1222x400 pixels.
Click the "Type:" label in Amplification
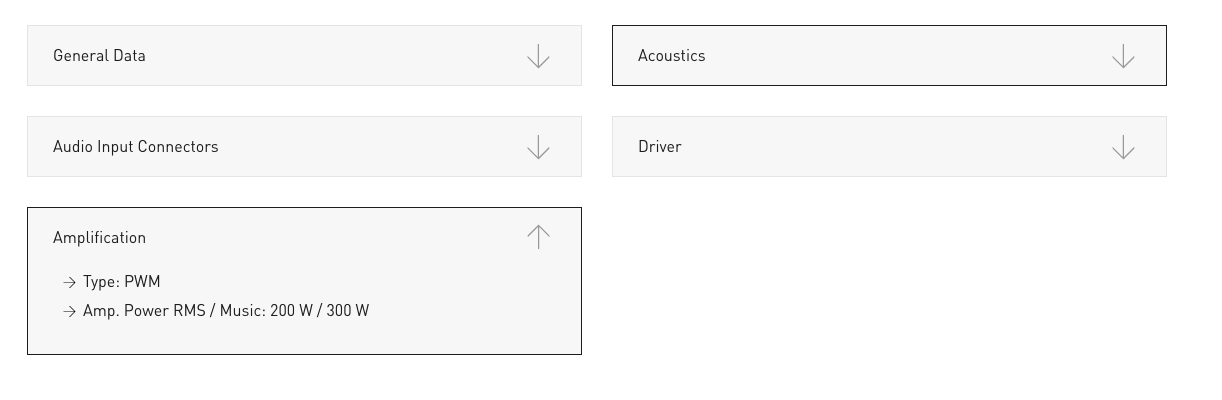[101, 282]
